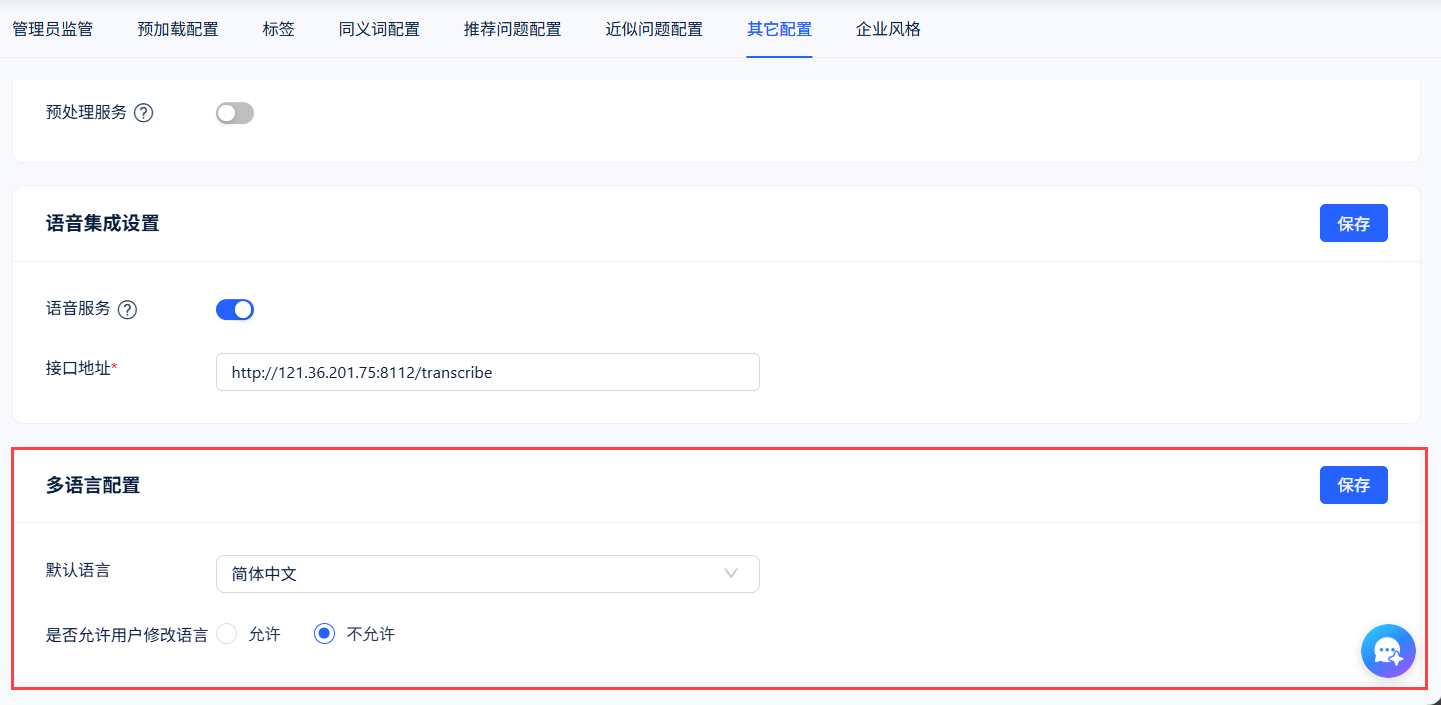The height and width of the screenshot is (705, 1441).
Task: Click help icon beside 预处理服务
Action: [x=144, y=113]
